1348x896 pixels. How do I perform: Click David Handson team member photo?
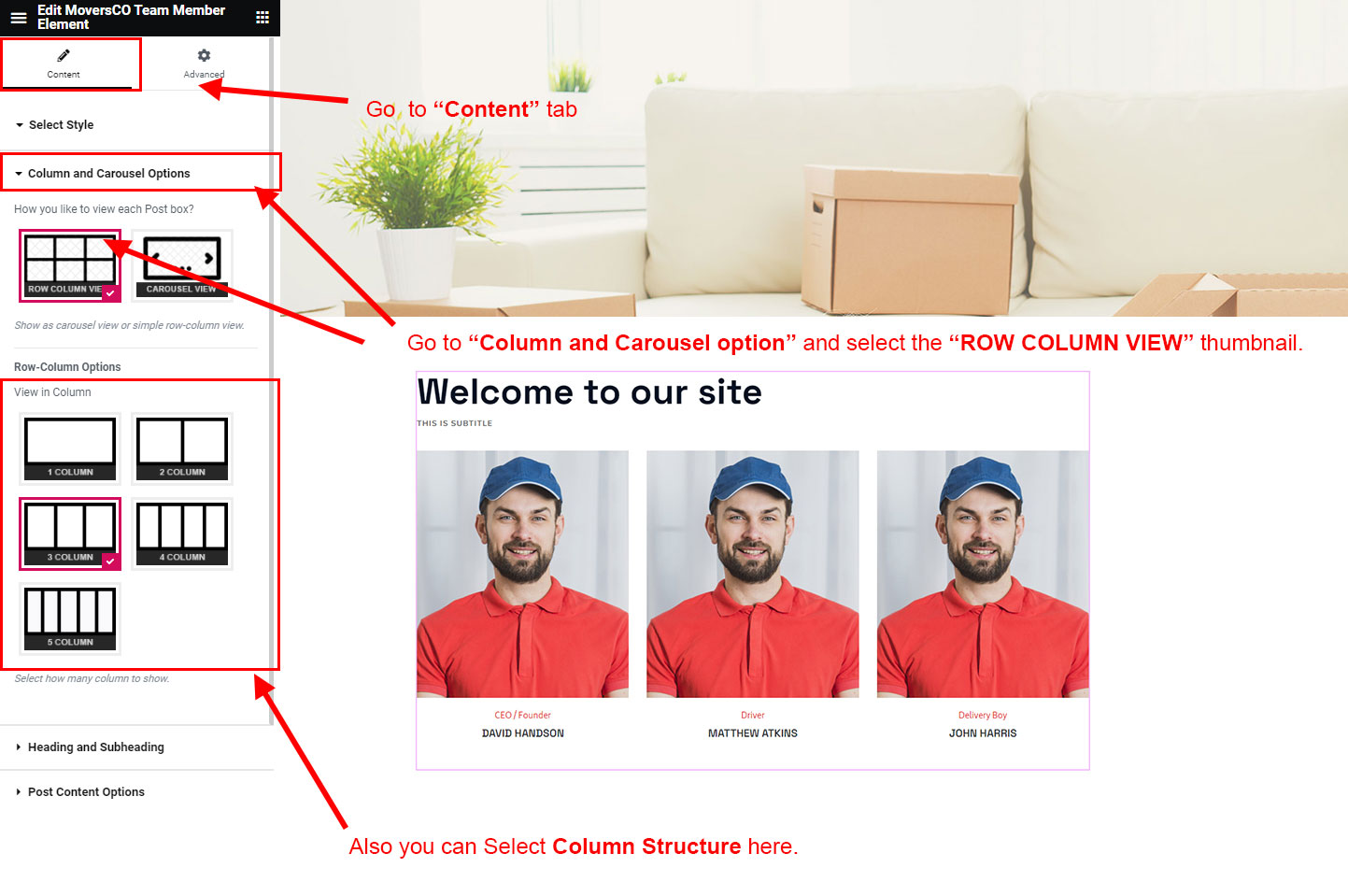click(x=522, y=574)
